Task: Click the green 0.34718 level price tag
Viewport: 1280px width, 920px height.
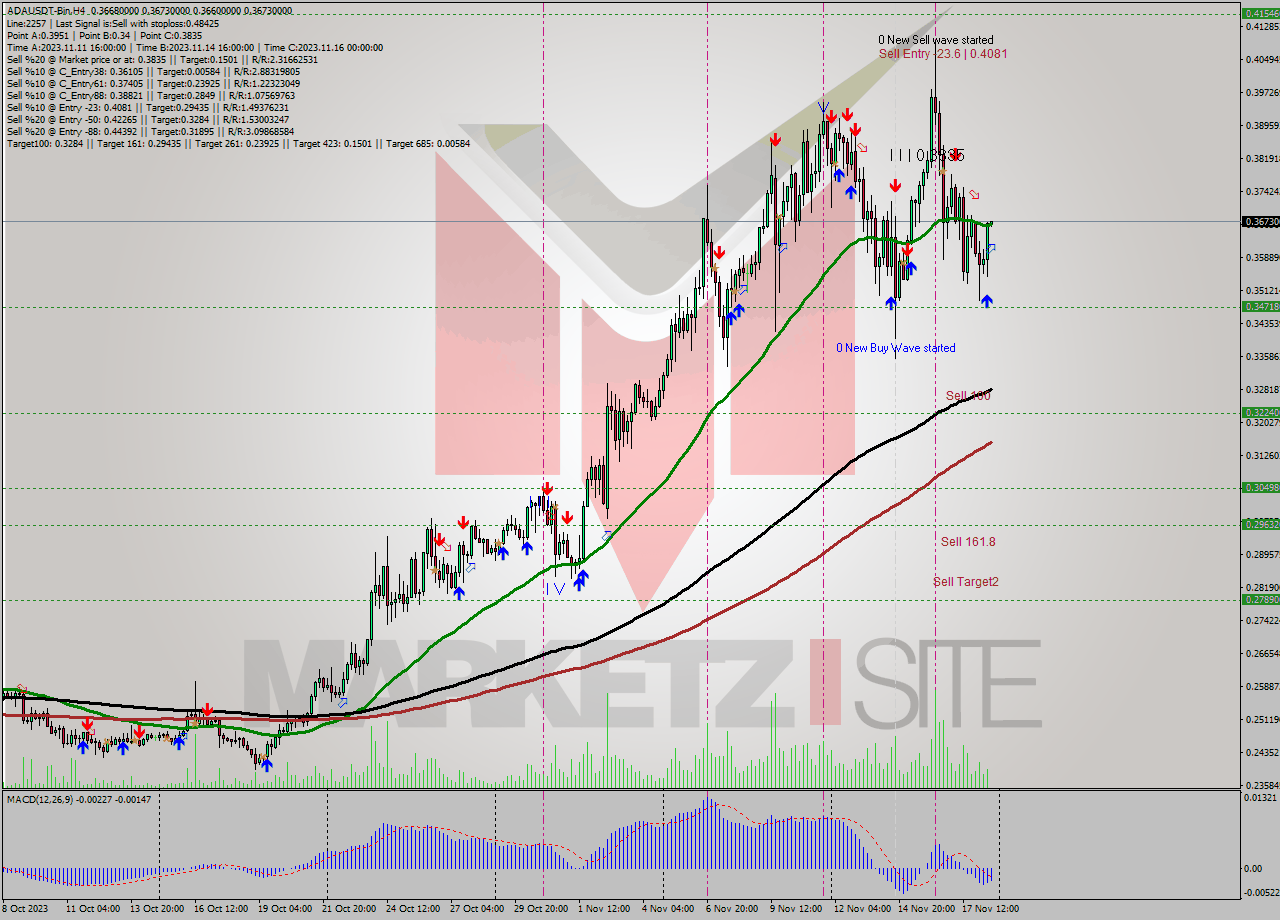Action: coord(1261,306)
